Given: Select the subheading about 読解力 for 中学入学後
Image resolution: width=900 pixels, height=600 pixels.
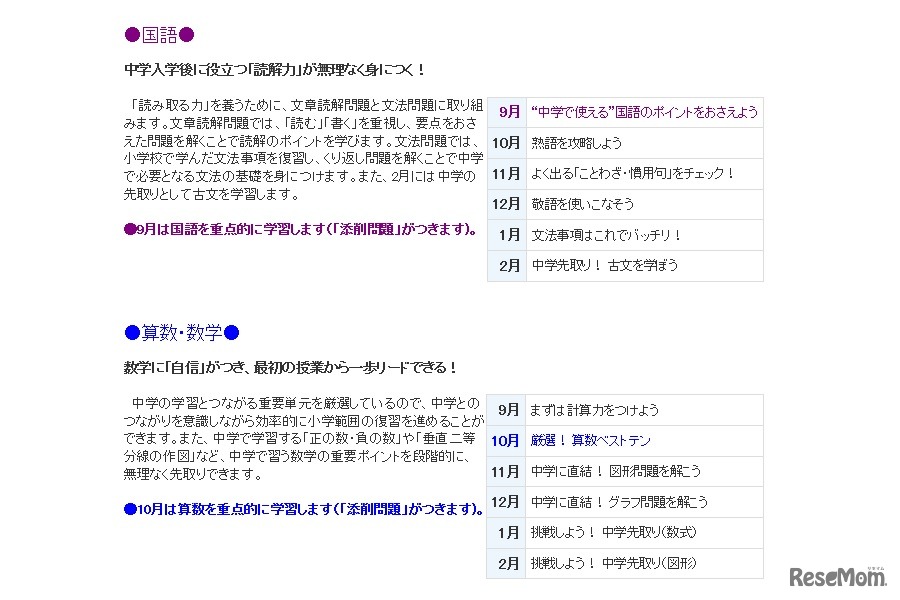Looking at the screenshot, I should 275,70.
